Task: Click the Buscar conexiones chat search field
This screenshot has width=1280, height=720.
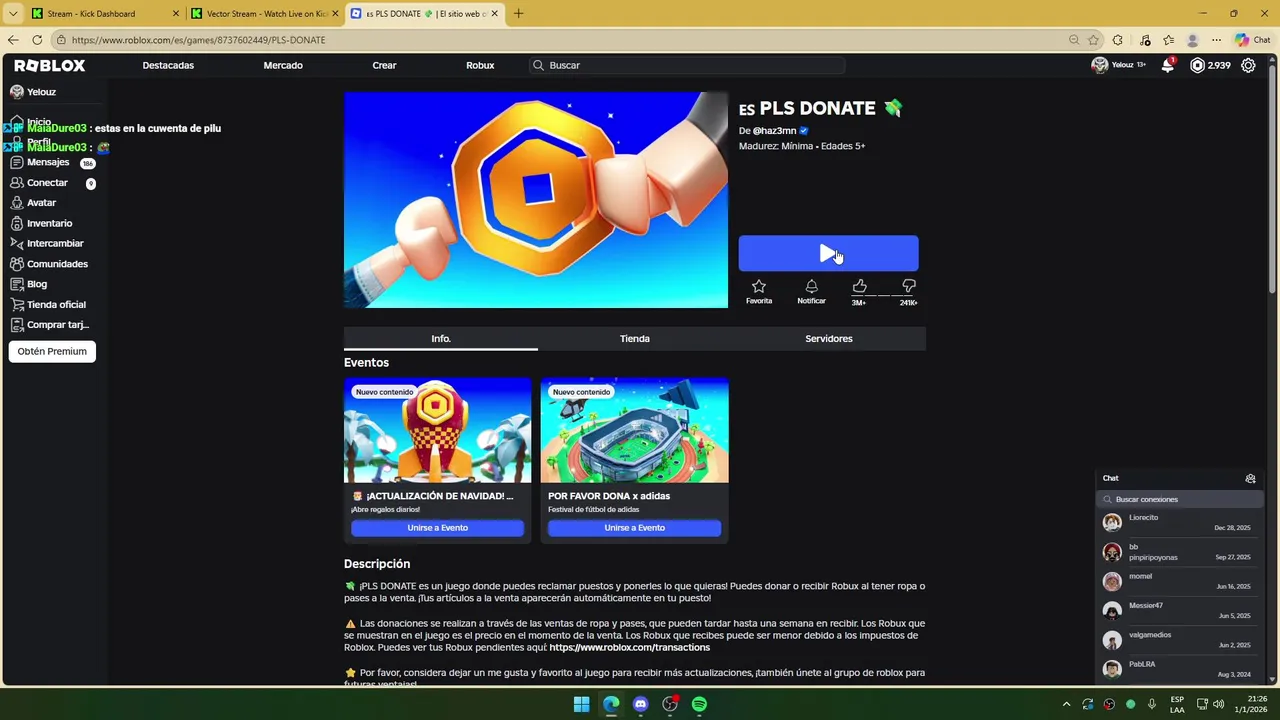Action: 1179,499
